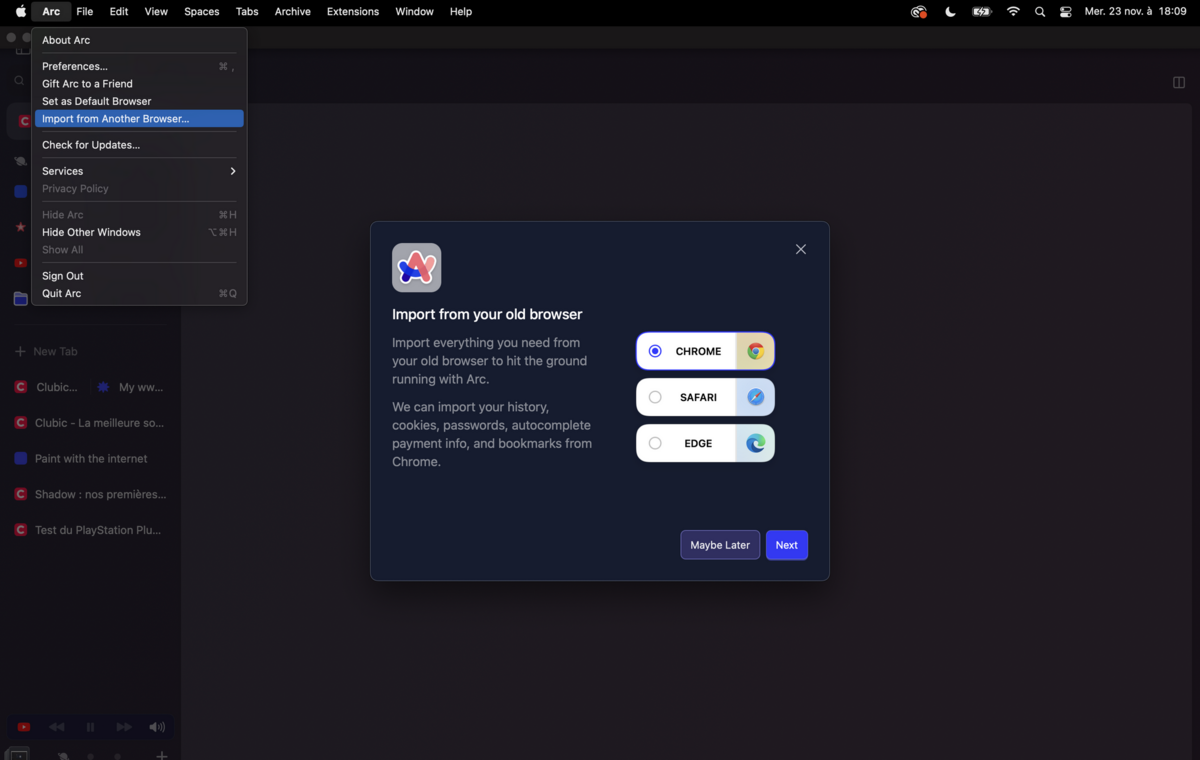Click the fast-forward media button
This screenshot has width=1200, height=760.
pos(124,727)
